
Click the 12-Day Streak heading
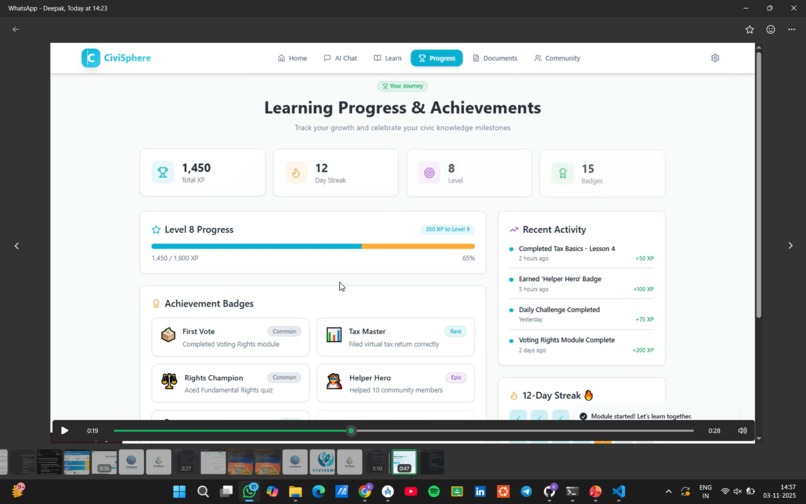[558, 395]
